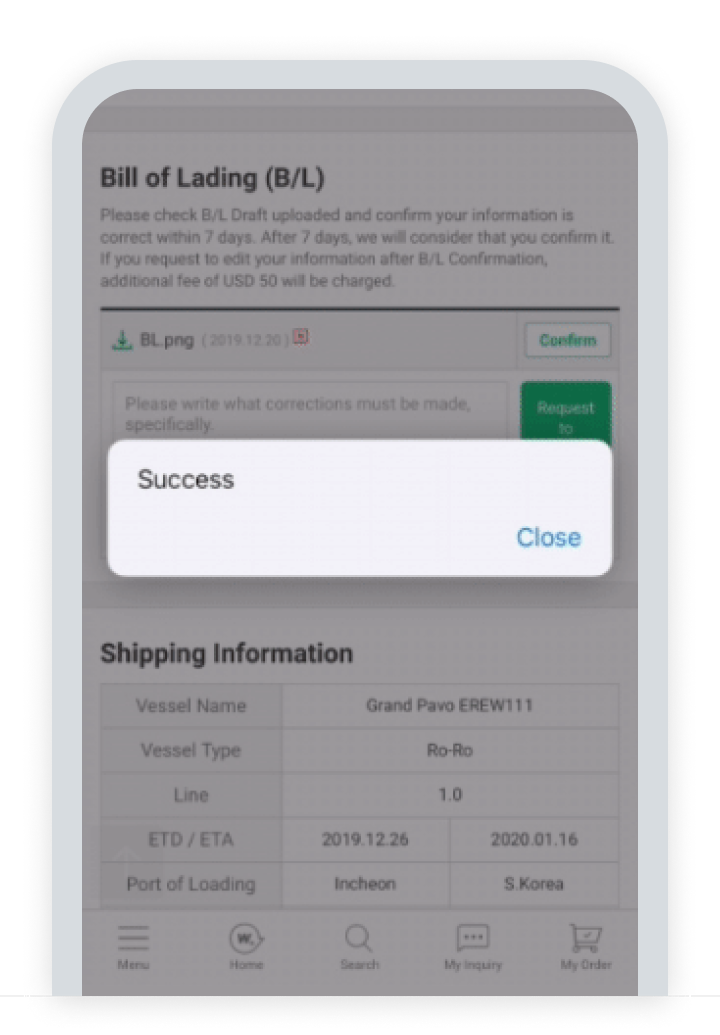Viewport: 720px width, 1035px height.
Task: Click the Incheon port cell
Action: click(365, 884)
